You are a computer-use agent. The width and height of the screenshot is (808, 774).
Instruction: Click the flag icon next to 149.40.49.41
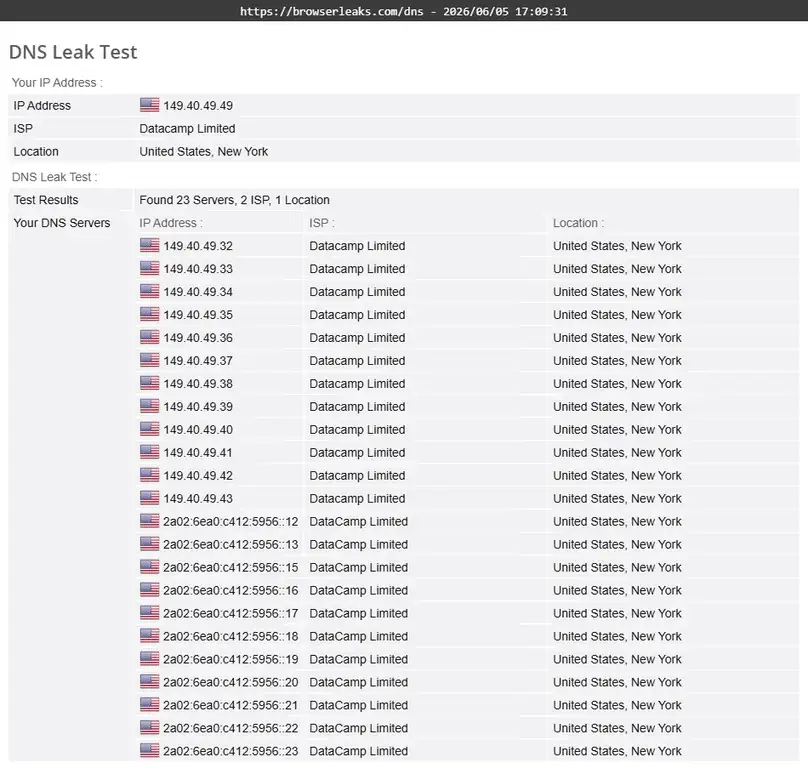pyautogui.click(x=149, y=452)
